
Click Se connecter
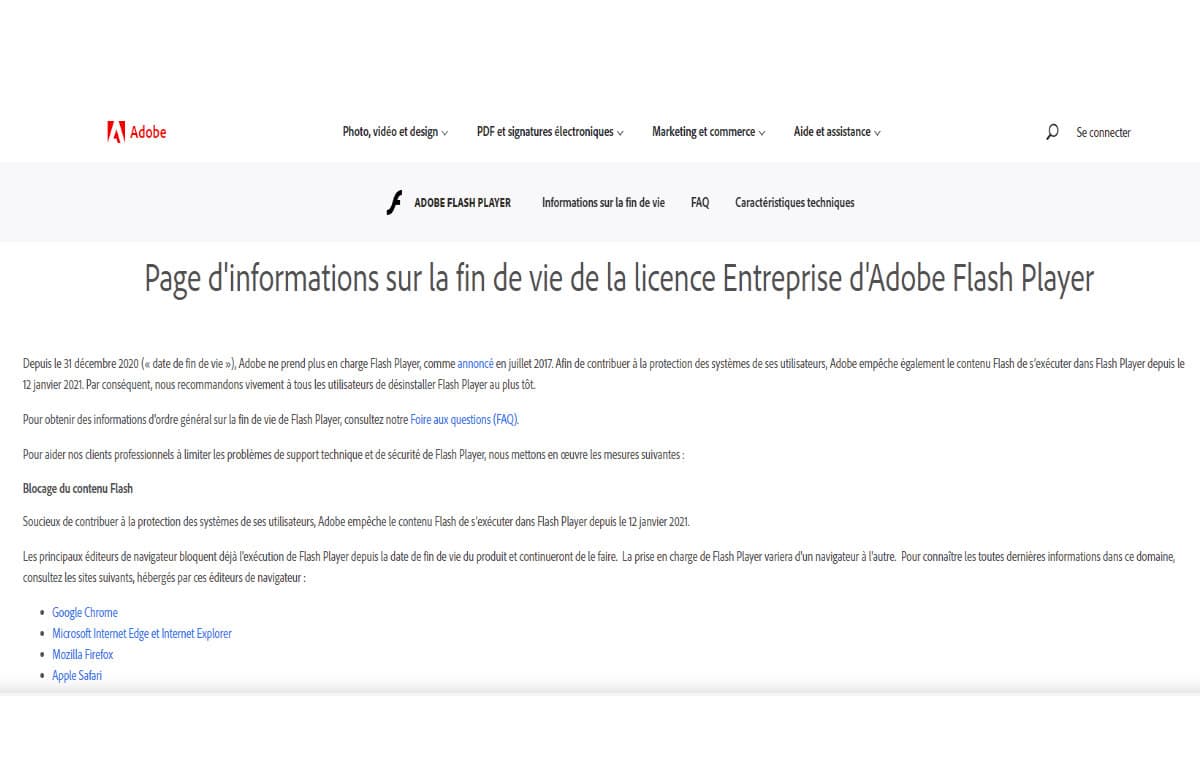(1103, 131)
